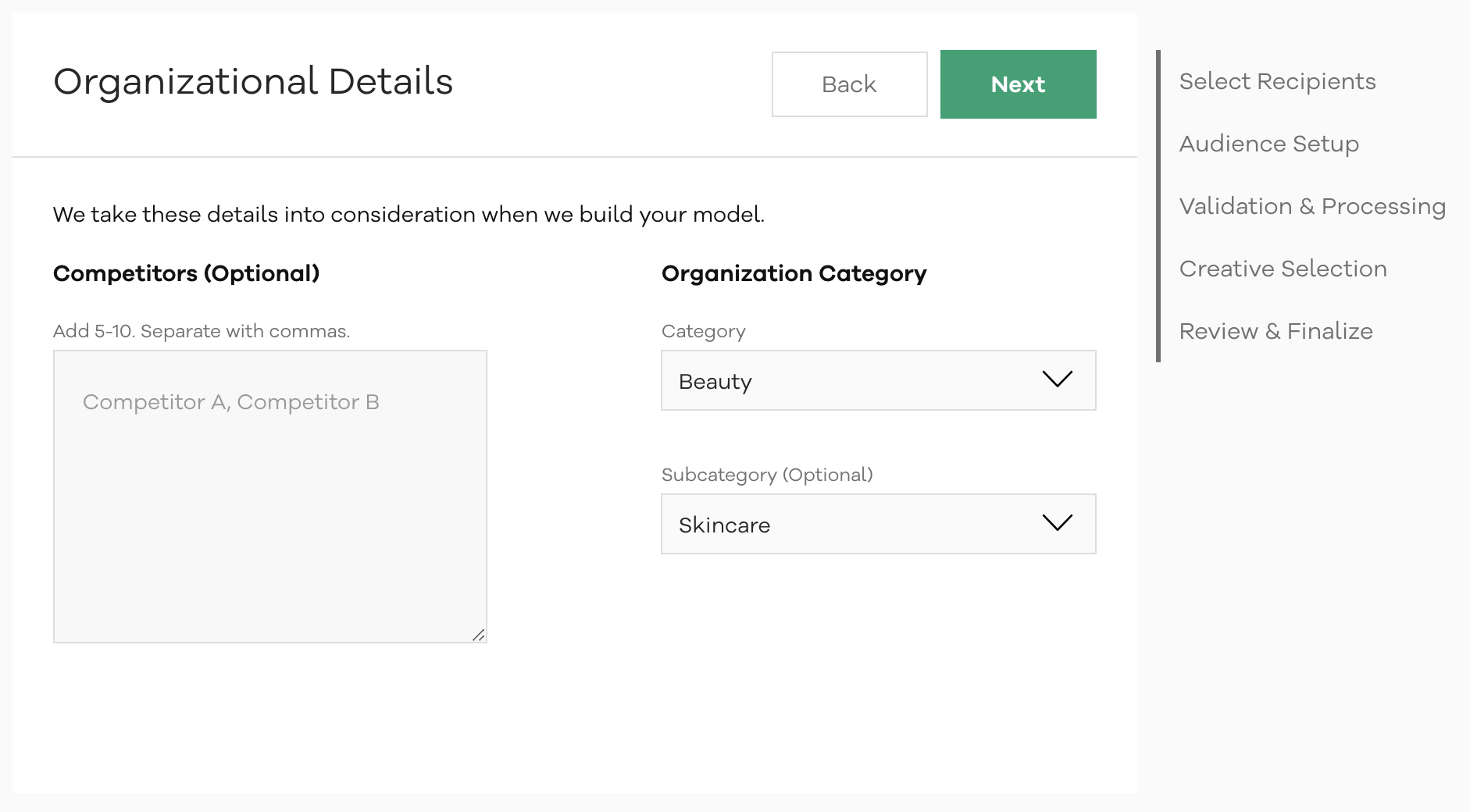Image resolution: width=1470 pixels, height=812 pixels.
Task: Click the model details description sentence
Action: [409, 215]
